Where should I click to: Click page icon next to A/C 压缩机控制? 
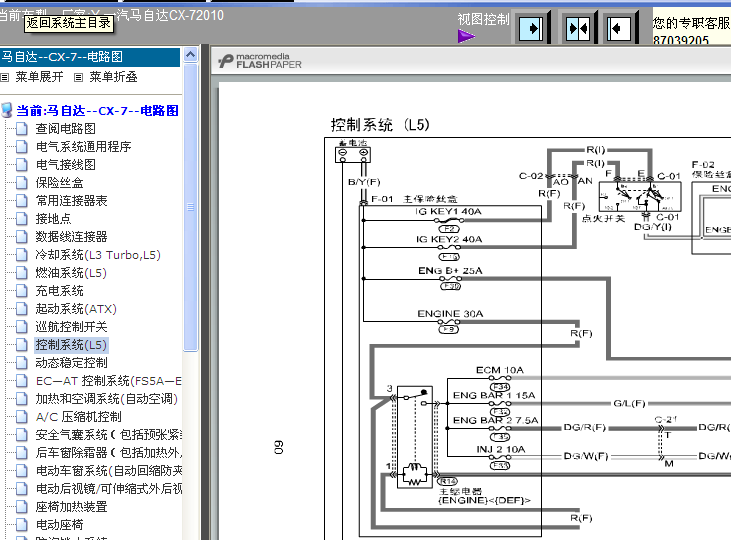22,417
